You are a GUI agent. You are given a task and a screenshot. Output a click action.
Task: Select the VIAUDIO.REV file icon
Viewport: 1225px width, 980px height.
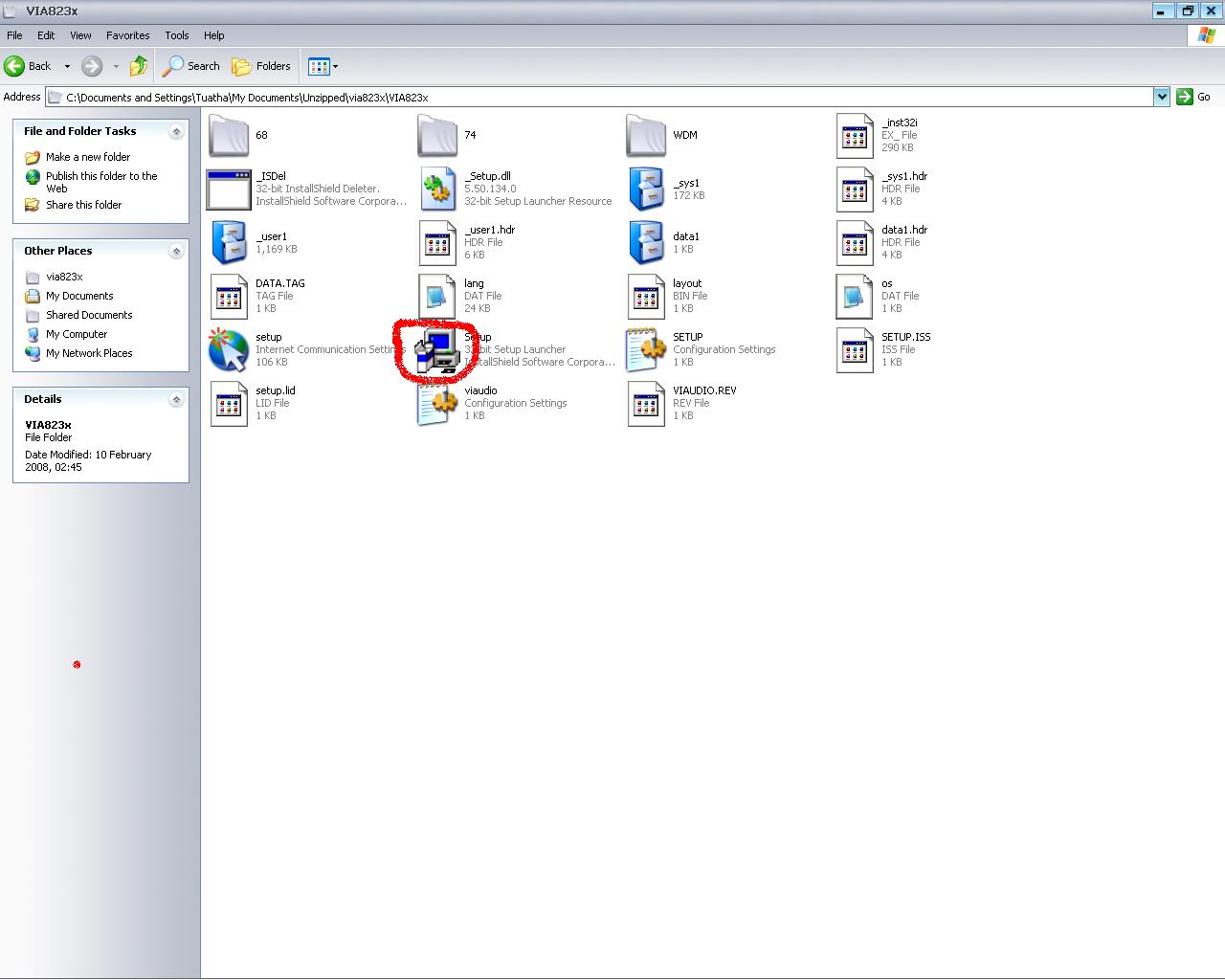tap(646, 403)
